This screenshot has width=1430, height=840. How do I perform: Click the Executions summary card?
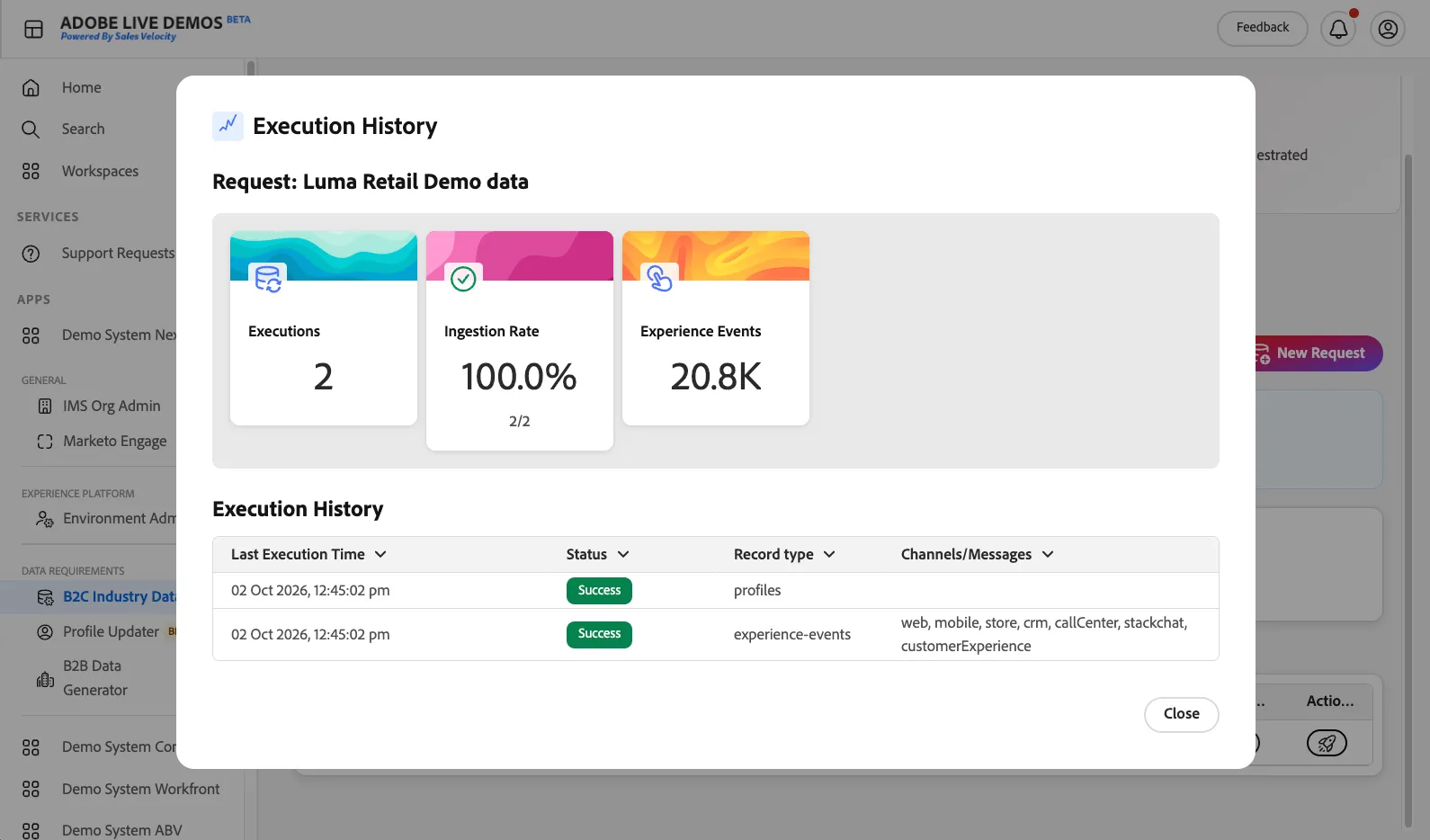click(x=324, y=328)
